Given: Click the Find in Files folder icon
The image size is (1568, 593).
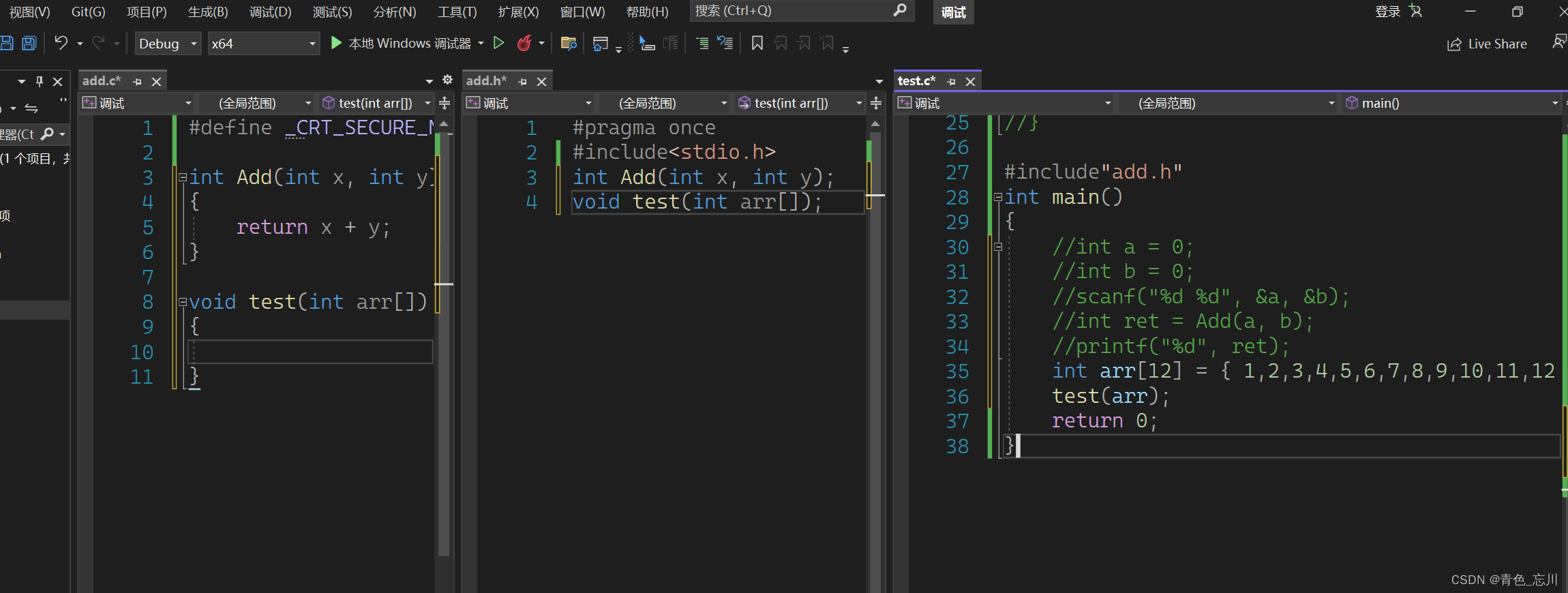Looking at the screenshot, I should tap(568, 44).
